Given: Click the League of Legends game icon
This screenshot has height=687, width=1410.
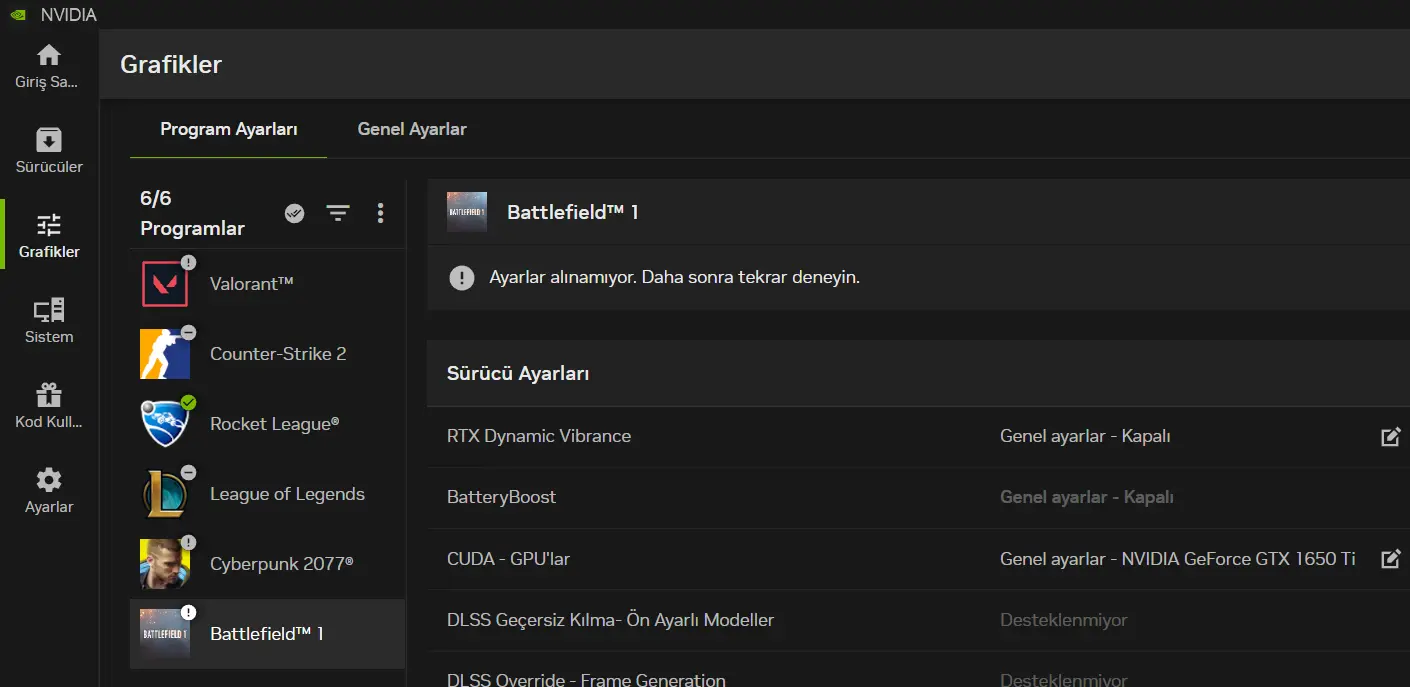Looking at the screenshot, I should (165, 494).
